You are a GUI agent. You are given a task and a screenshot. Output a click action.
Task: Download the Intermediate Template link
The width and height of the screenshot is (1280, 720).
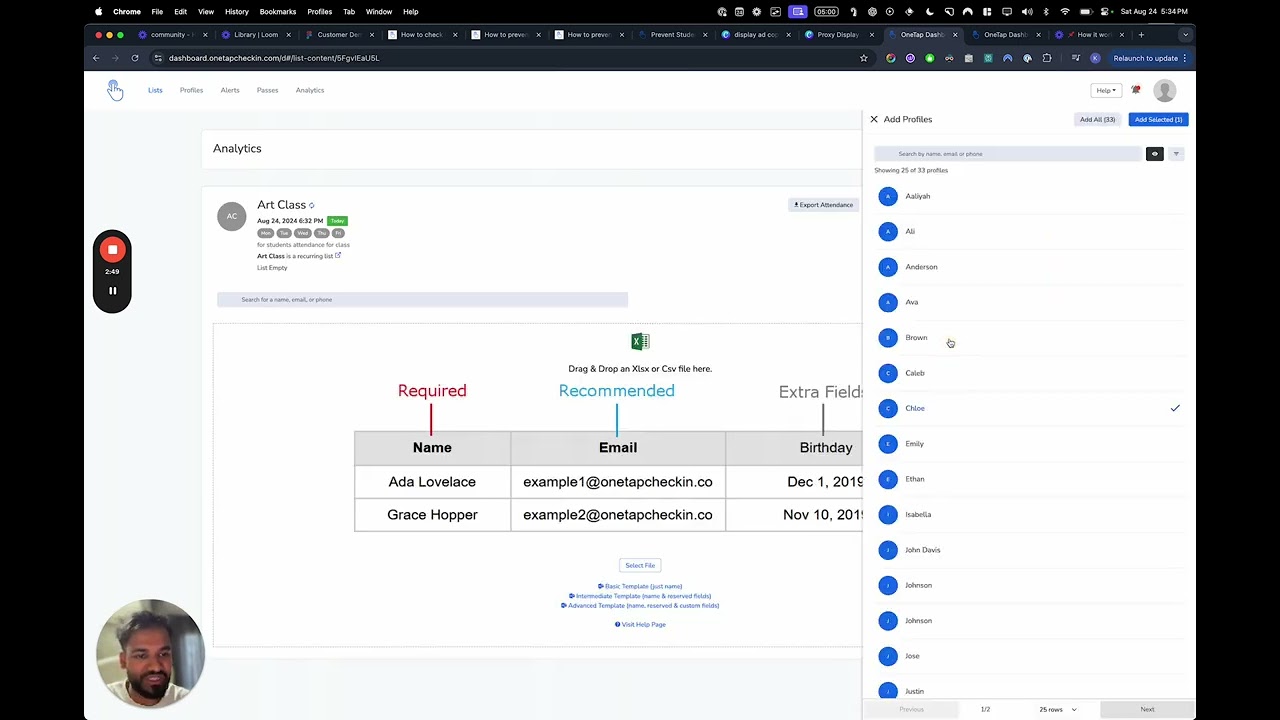(640, 596)
